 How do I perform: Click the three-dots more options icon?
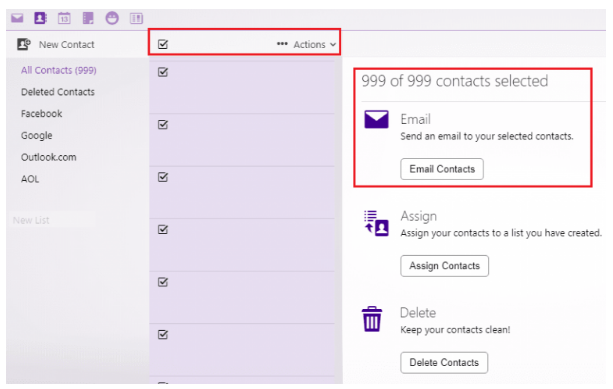click(282, 44)
